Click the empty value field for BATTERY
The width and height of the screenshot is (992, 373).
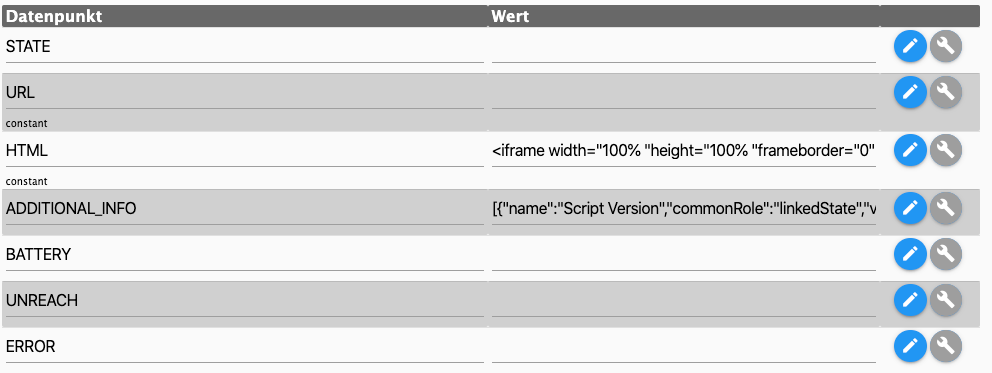[683, 255]
